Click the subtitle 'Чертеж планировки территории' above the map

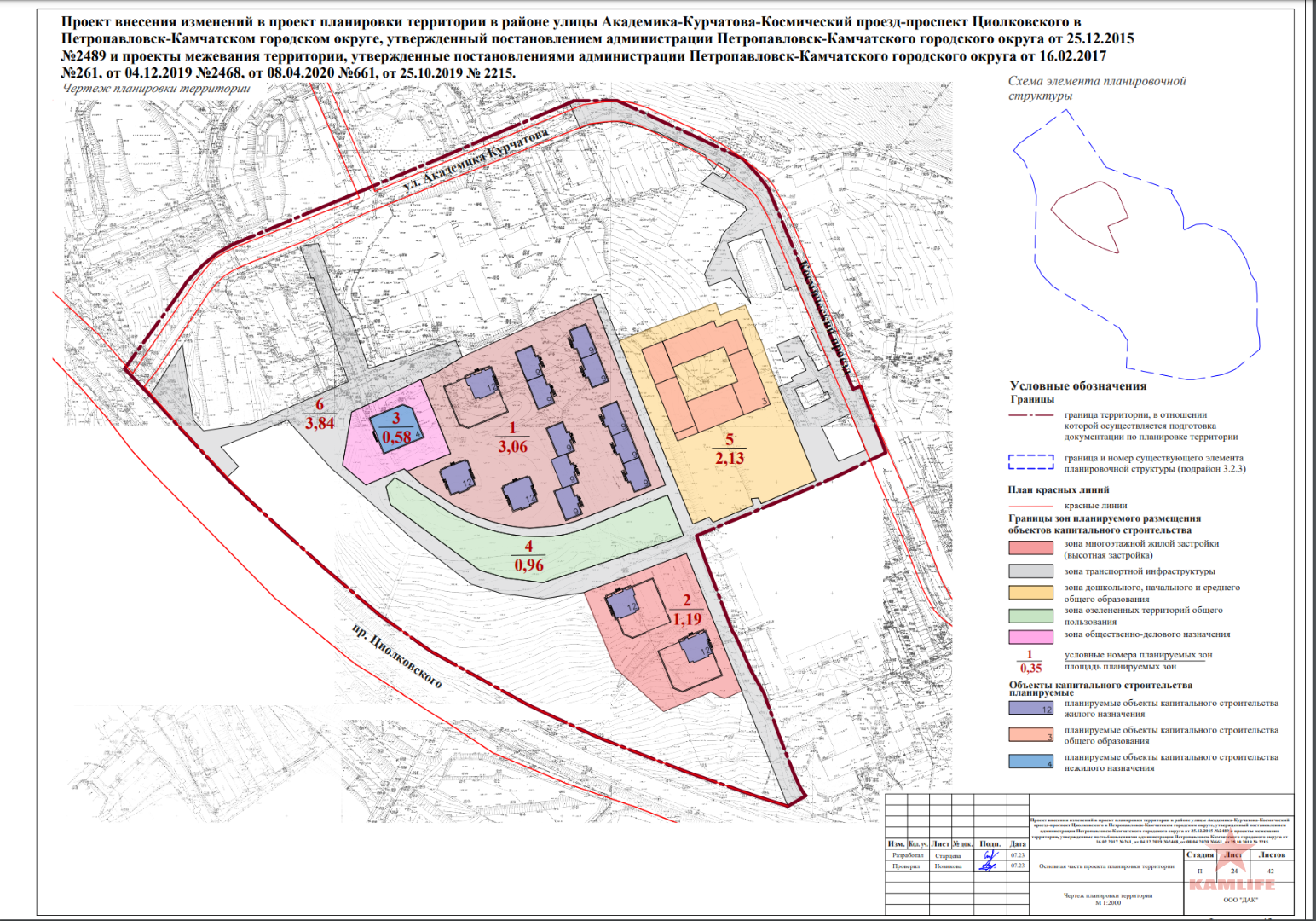(157, 88)
